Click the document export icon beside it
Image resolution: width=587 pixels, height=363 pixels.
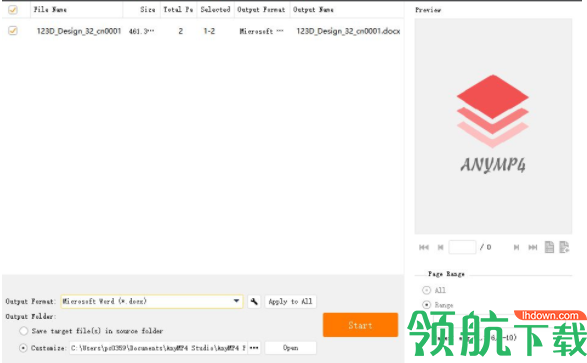(564, 247)
